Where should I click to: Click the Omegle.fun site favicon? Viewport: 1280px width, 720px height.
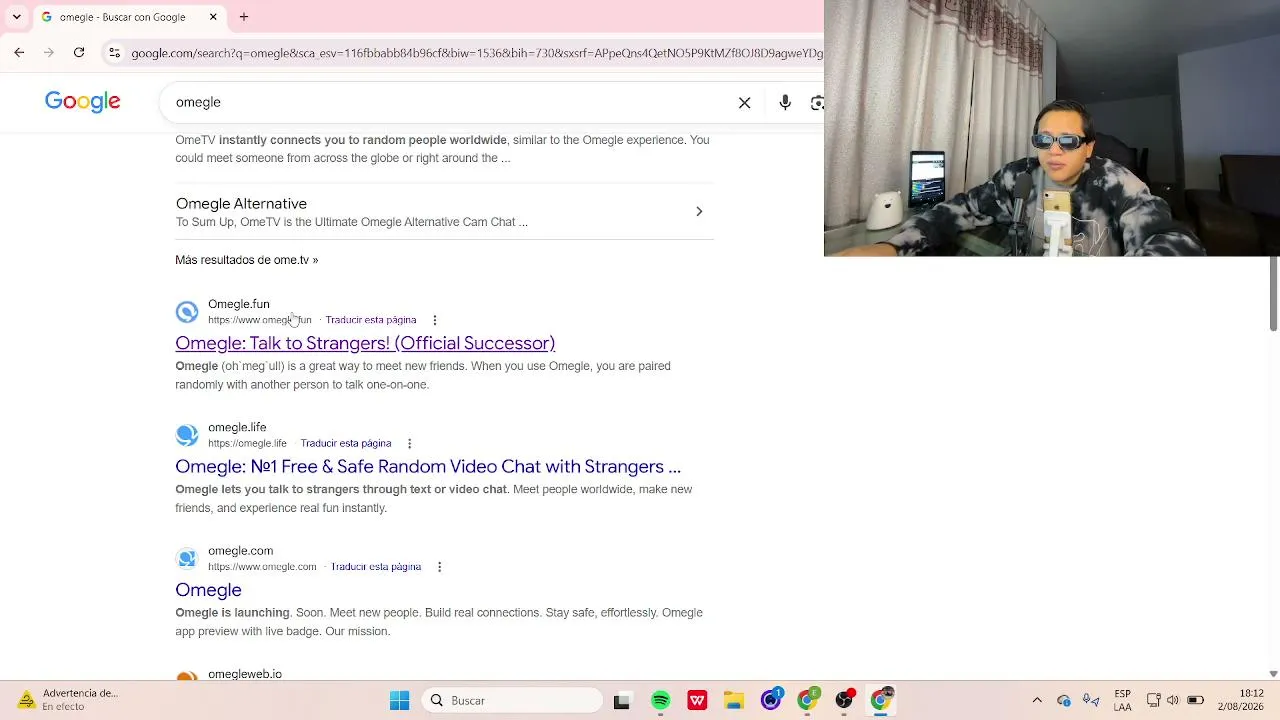[187, 312]
